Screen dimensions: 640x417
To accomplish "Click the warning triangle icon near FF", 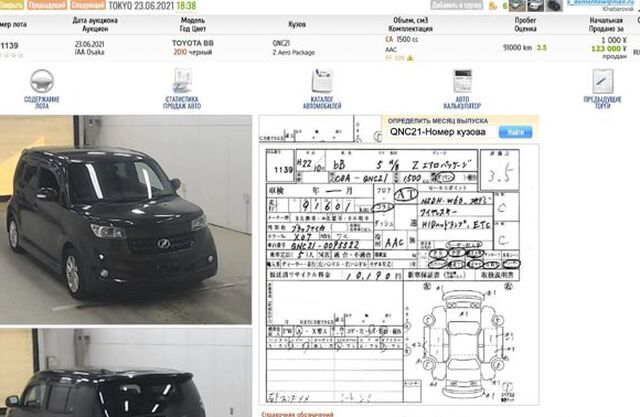I will tap(410, 58).
